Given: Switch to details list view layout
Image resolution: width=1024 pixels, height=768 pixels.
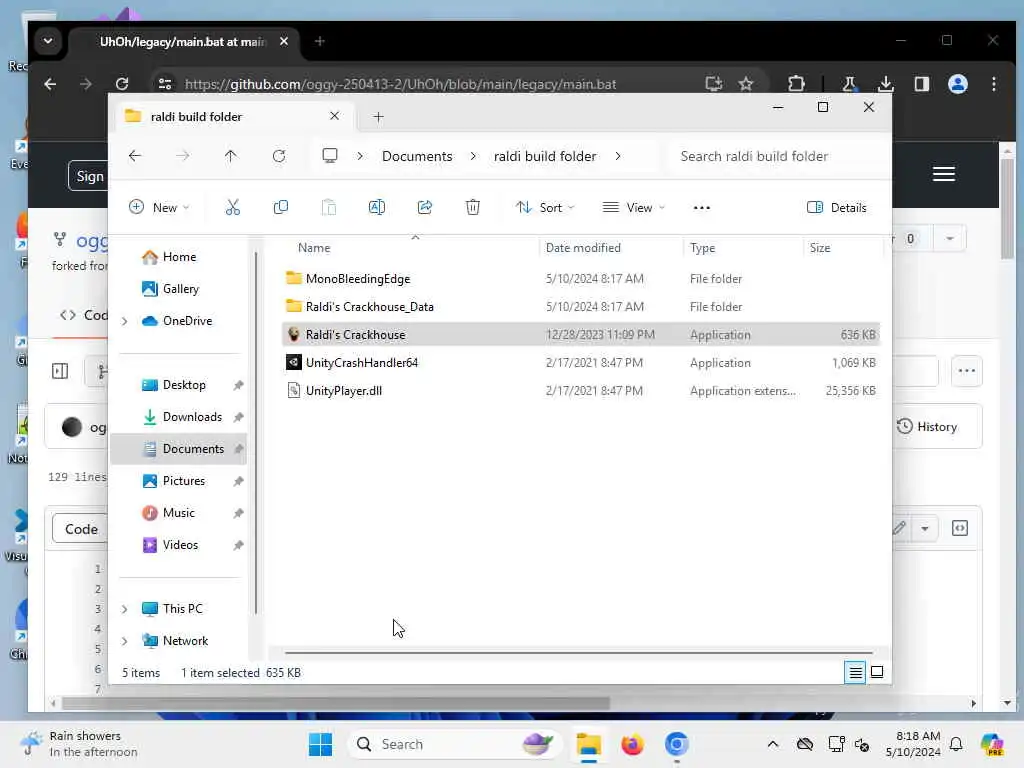Looking at the screenshot, I should 855,672.
